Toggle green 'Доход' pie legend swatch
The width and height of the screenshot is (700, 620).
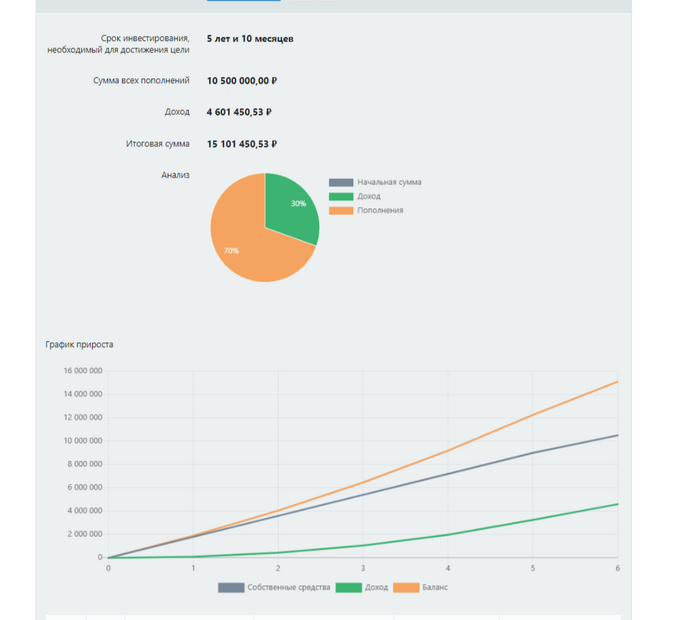click(341, 196)
